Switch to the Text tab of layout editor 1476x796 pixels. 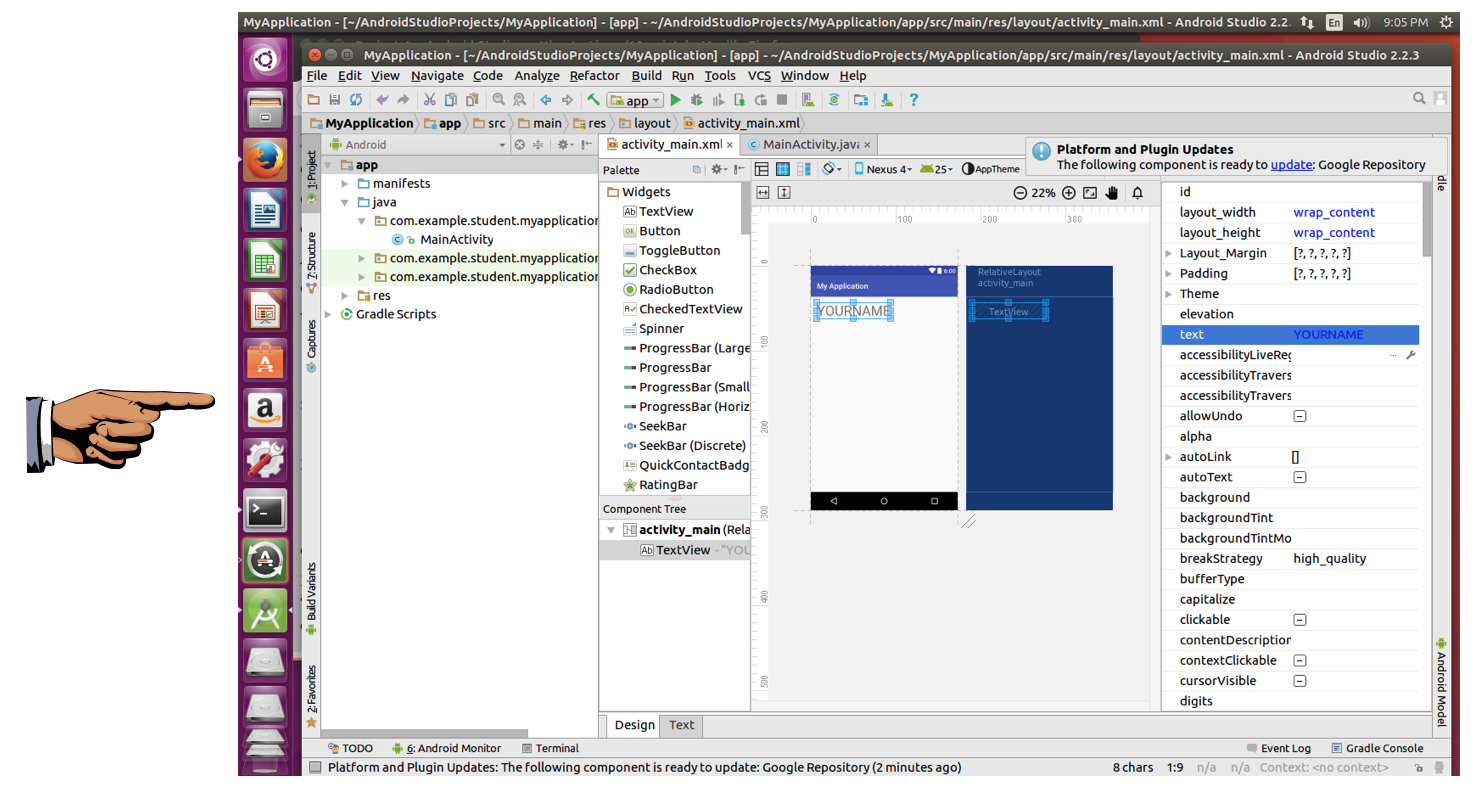[681, 725]
